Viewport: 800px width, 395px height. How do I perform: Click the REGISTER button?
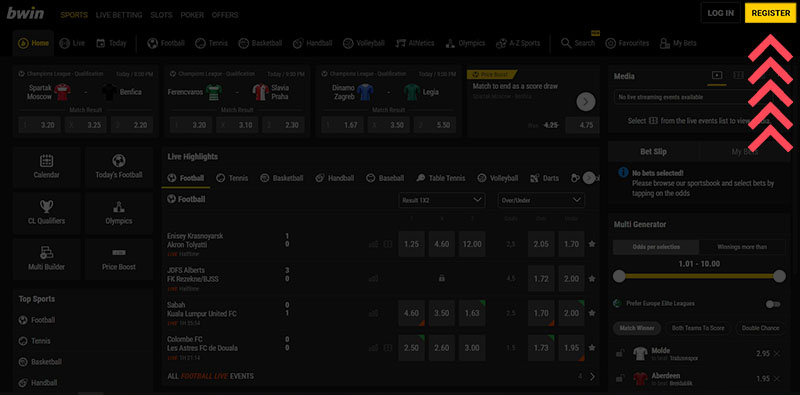pyautogui.click(x=770, y=13)
